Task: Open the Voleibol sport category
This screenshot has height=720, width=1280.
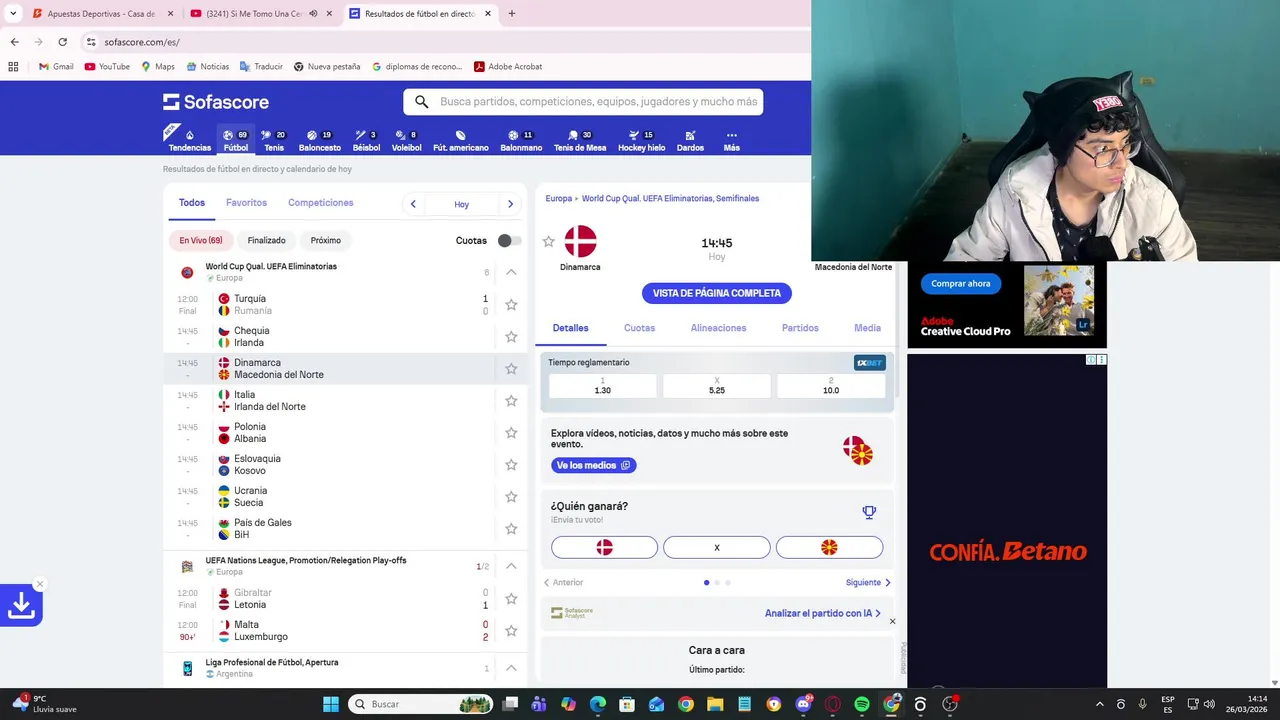Action: click(406, 141)
